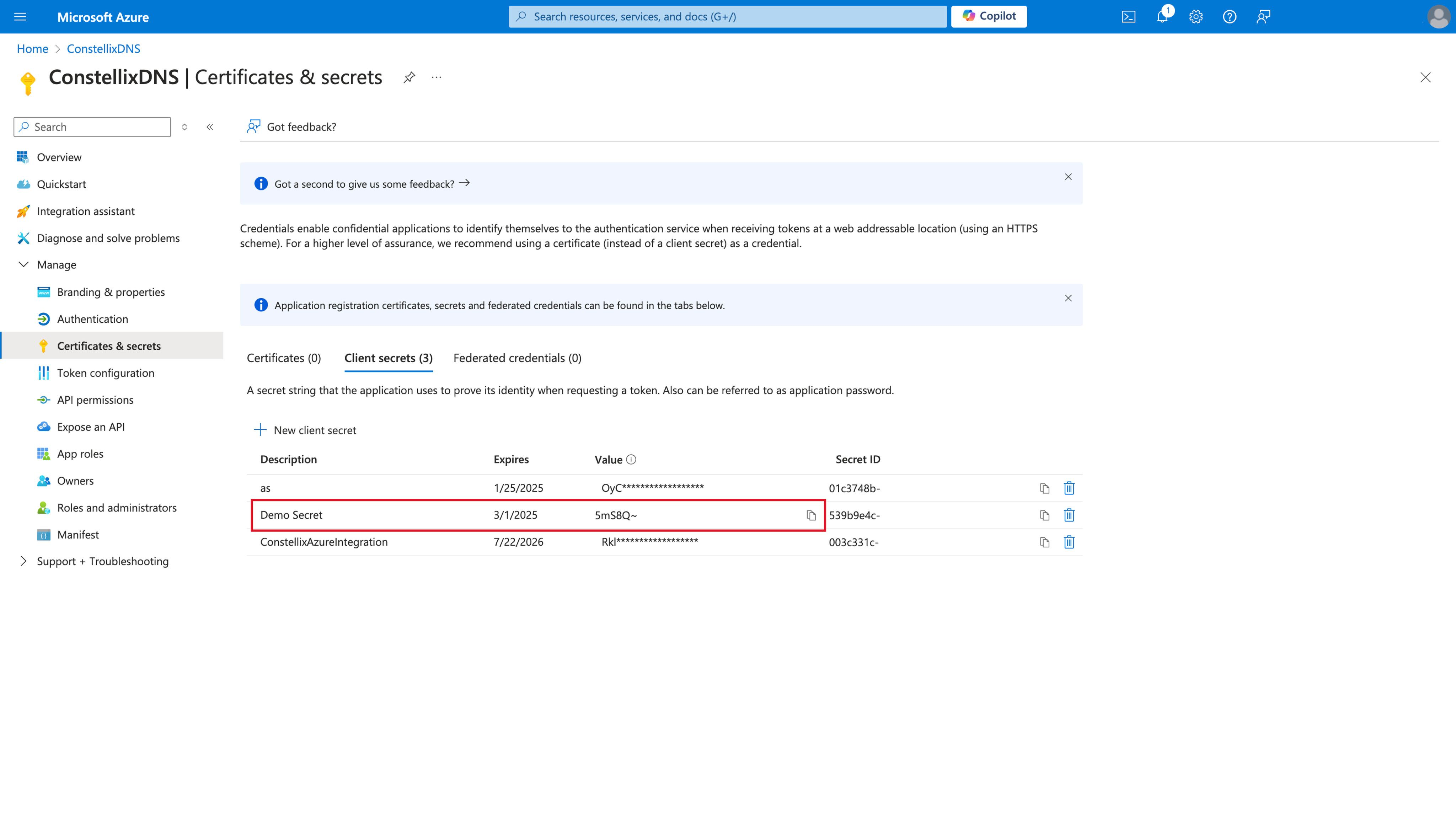
Task: Open ConstellixDNS breadcrumb link
Action: [x=103, y=49]
